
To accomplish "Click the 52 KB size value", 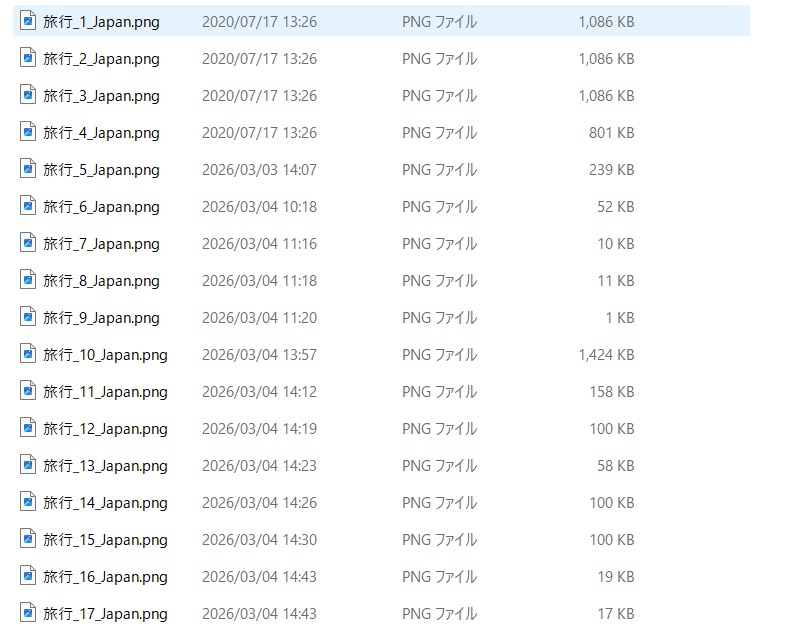I will click(616, 207).
